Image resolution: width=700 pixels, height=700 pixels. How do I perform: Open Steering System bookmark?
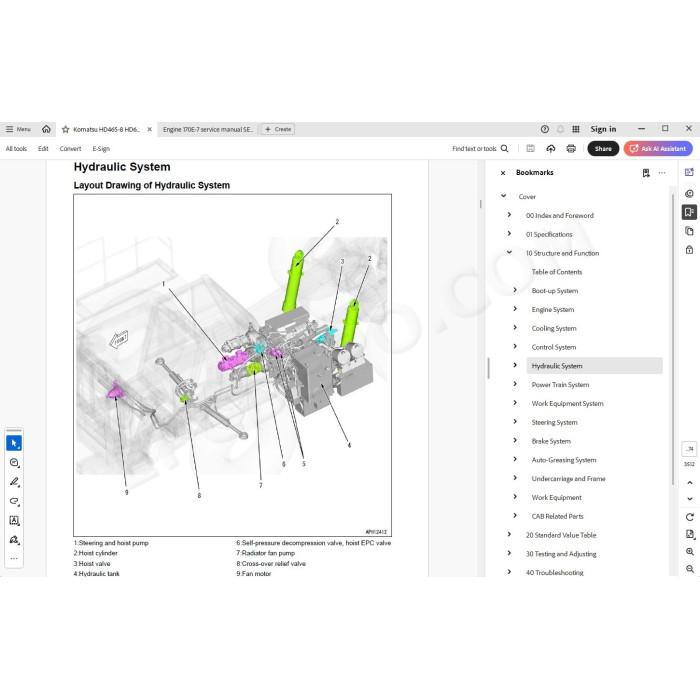pyautogui.click(x=554, y=422)
